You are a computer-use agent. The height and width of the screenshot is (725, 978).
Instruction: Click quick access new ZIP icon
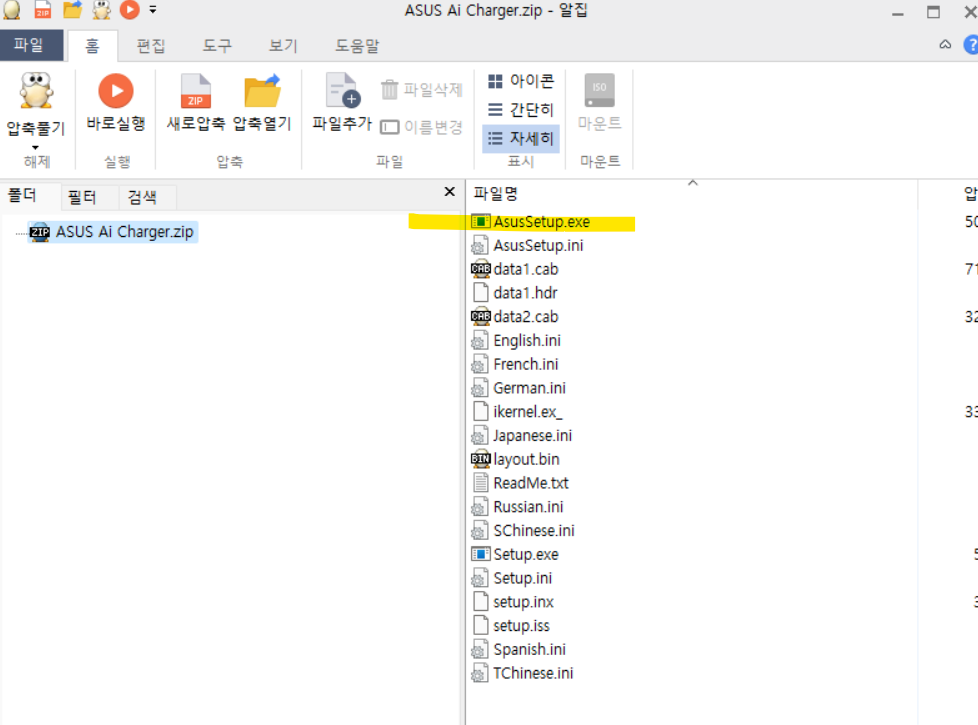click(x=43, y=9)
